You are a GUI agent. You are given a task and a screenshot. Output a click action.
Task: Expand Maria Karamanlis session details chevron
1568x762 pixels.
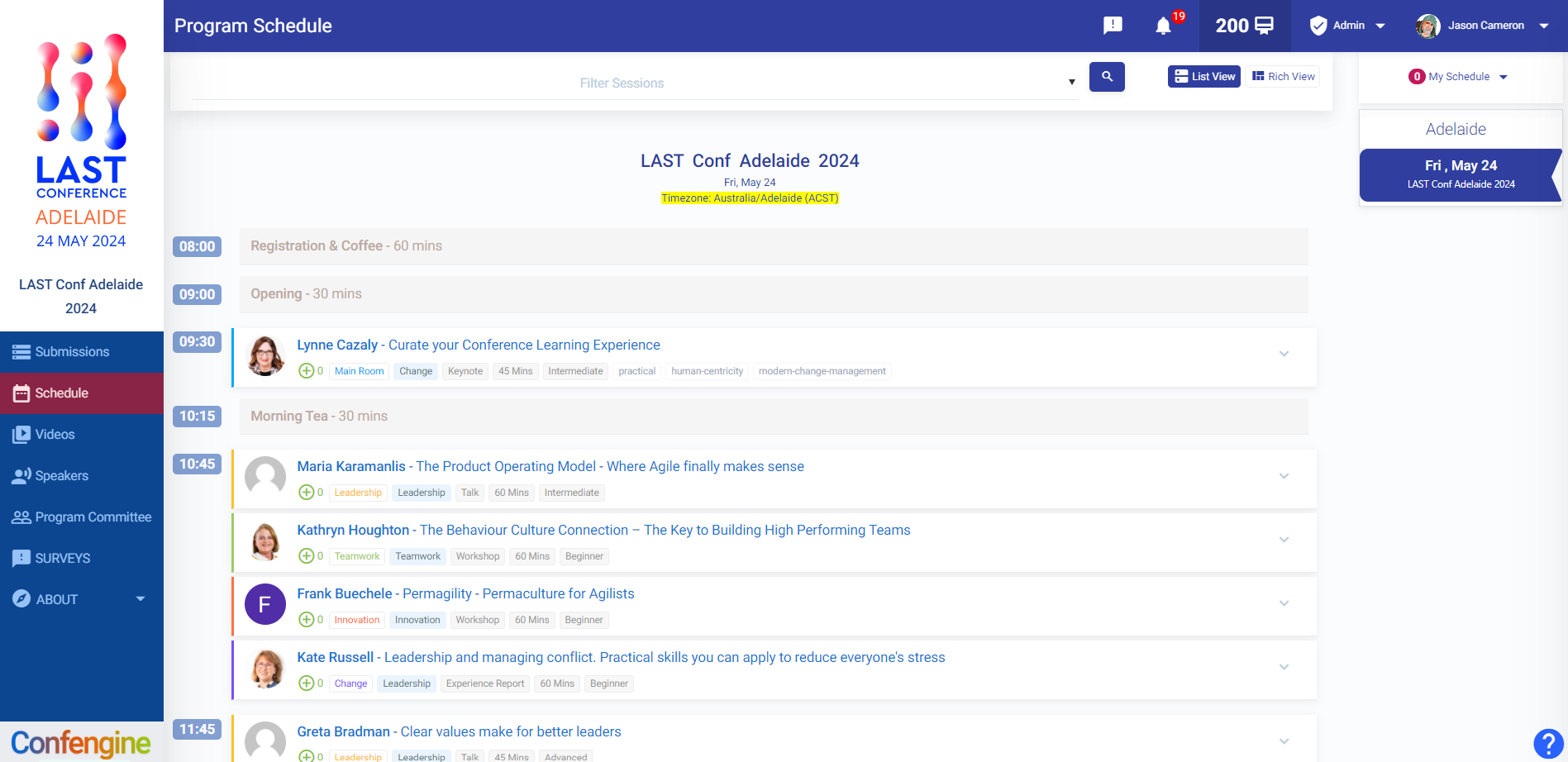tap(1284, 476)
